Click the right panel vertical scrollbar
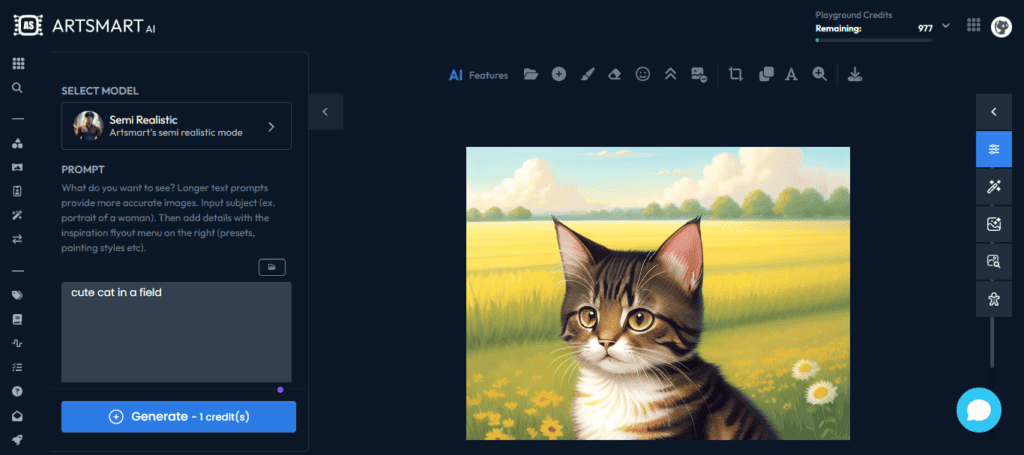Image resolution: width=1024 pixels, height=455 pixels. point(992,342)
